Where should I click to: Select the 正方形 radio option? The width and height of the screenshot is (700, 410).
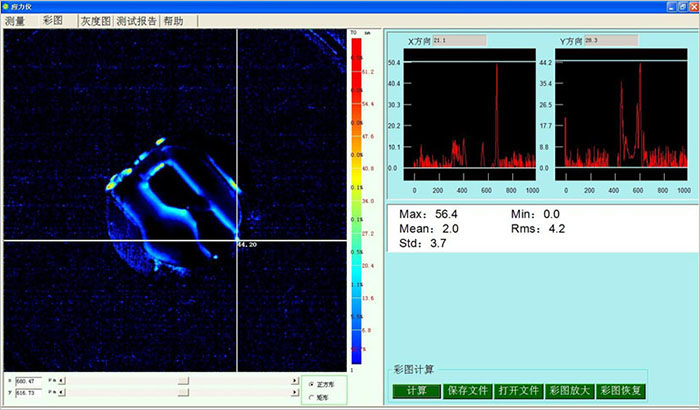pyautogui.click(x=311, y=384)
